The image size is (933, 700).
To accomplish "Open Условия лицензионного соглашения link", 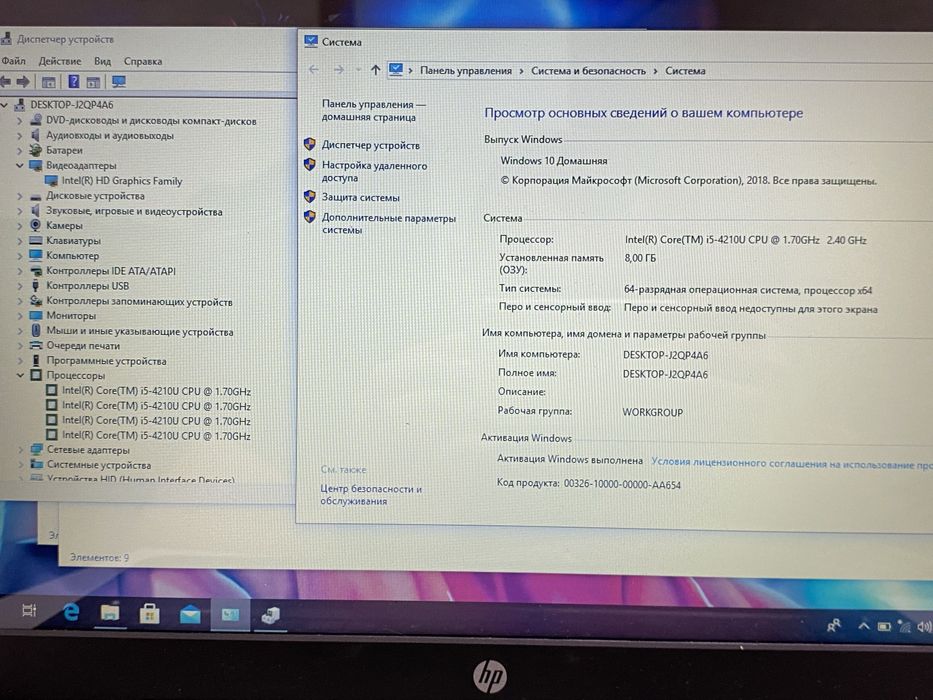I will point(791,463).
